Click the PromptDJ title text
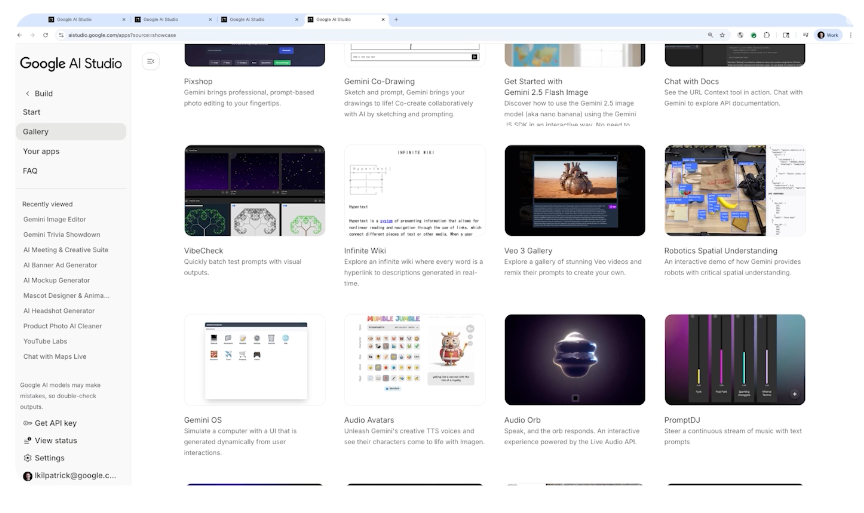The image size is (864, 513). [682, 420]
